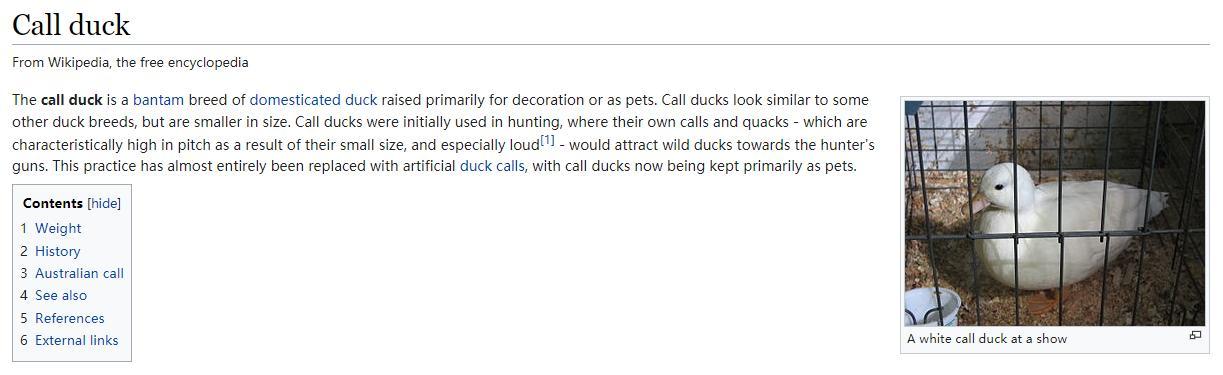Click the enlarge icon below the duck image
1223x375 pixels.
[1195, 336]
